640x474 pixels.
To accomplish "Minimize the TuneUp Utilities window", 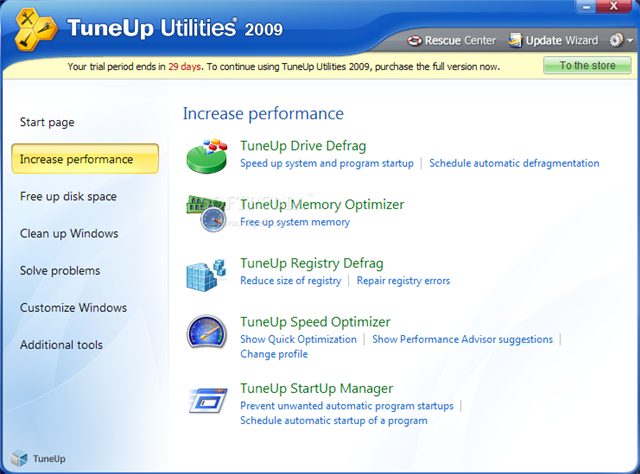I will tap(586, 7).
